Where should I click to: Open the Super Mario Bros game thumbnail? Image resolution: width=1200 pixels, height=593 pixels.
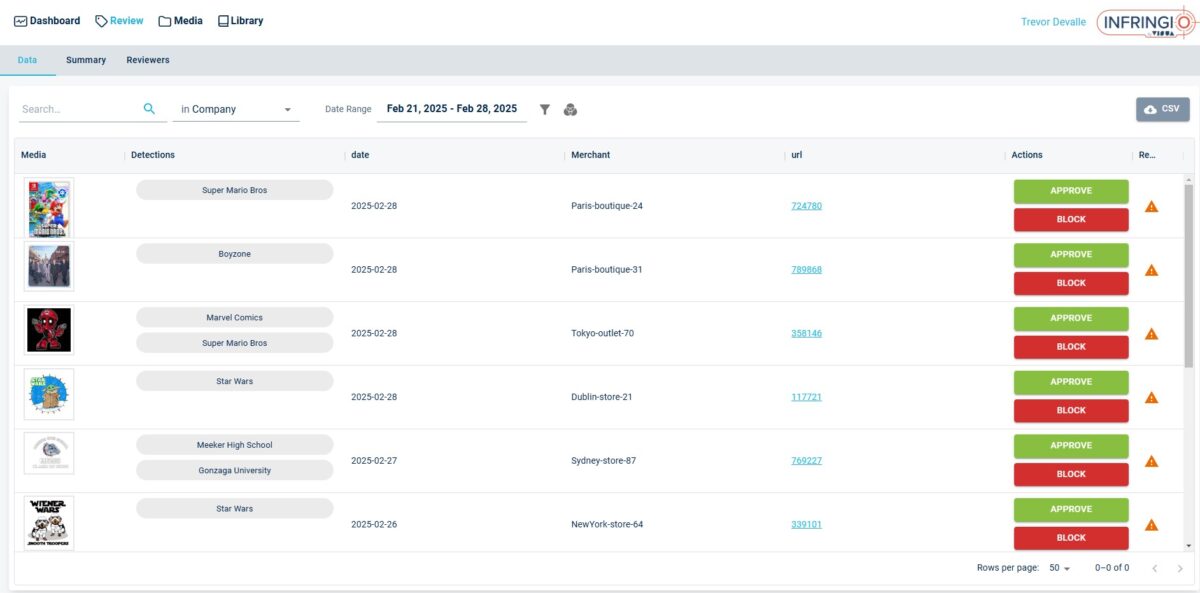pyautogui.click(x=49, y=207)
